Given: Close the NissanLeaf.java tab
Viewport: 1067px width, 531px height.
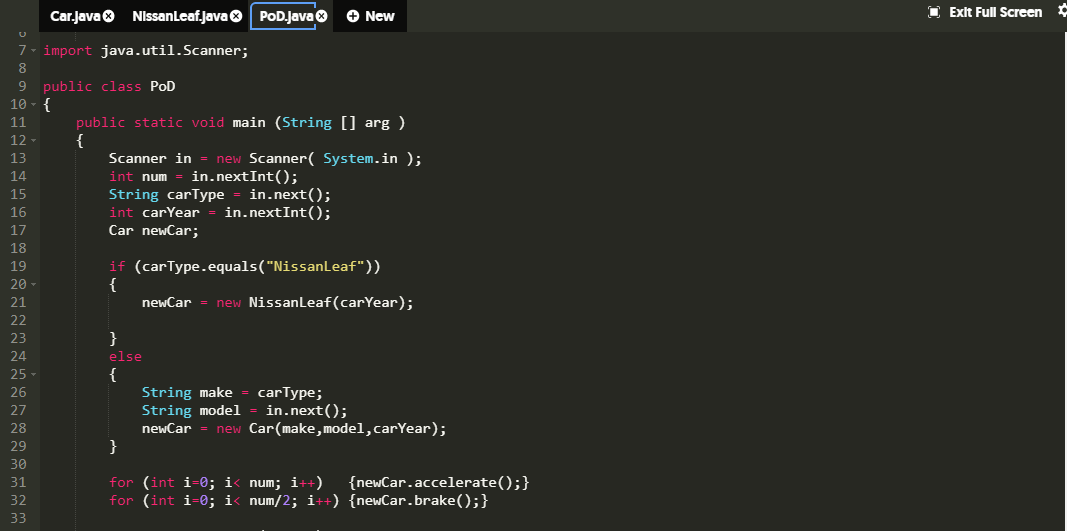Looking at the screenshot, I should click(x=236, y=16).
